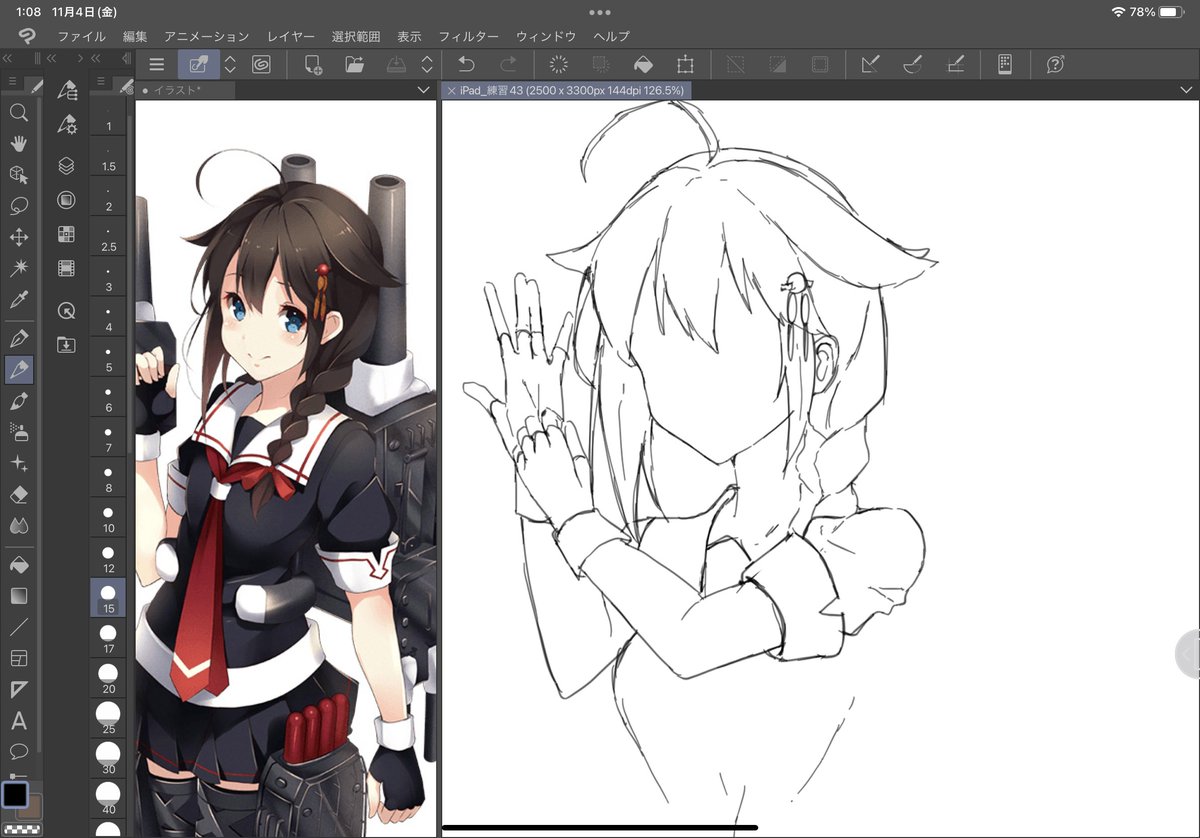This screenshot has width=1200, height=838.
Task: Expand the right-side hidden palette handle
Action: coord(1188,653)
